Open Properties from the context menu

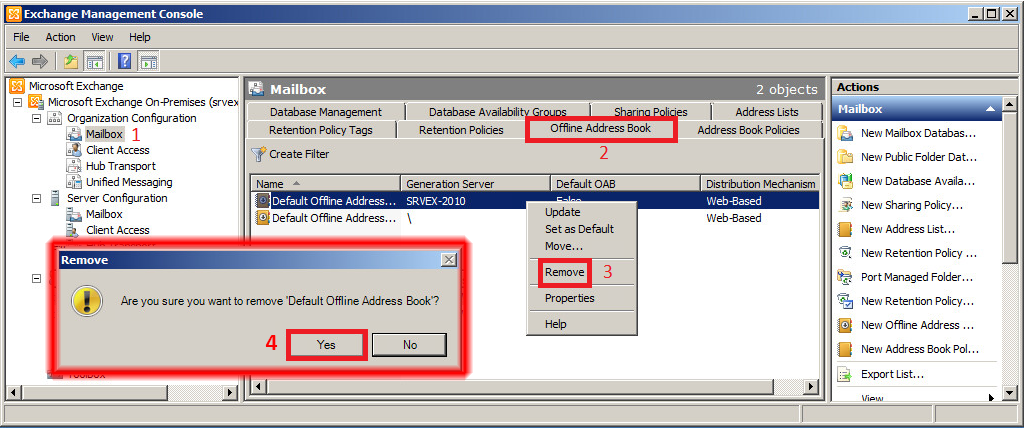[569, 298]
